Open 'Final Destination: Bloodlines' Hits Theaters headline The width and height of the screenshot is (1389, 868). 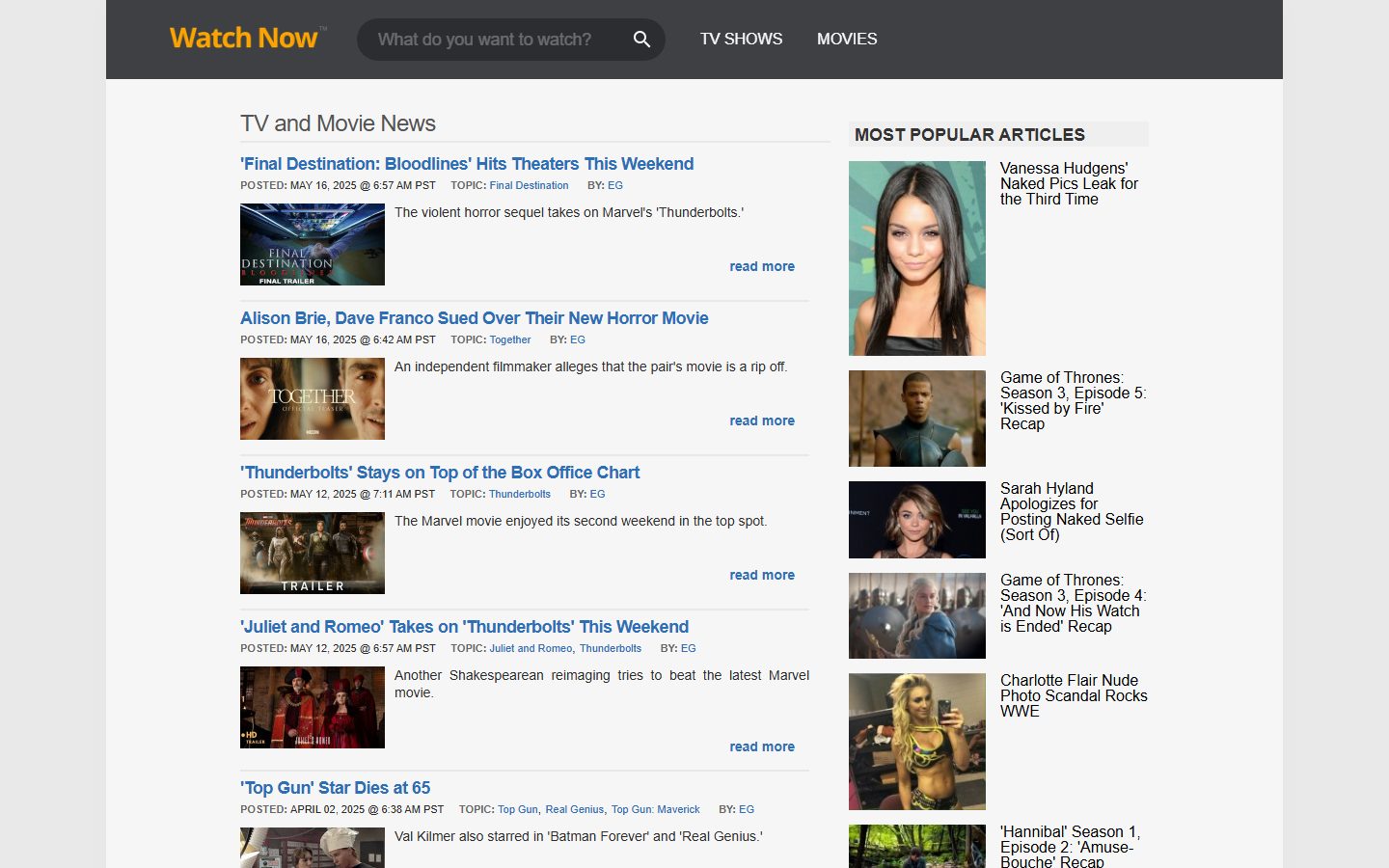pyautogui.click(x=467, y=164)
